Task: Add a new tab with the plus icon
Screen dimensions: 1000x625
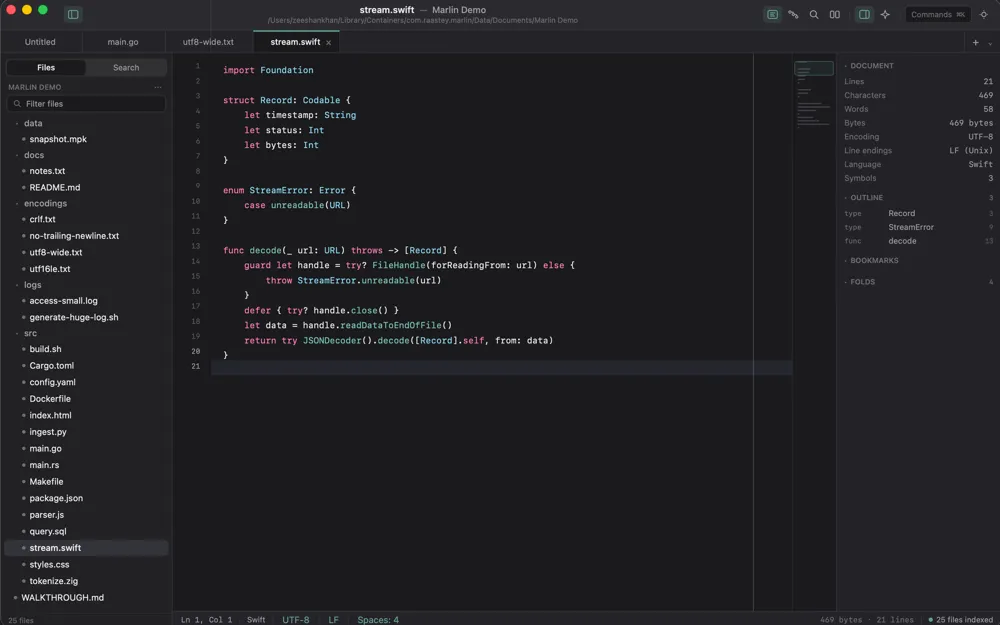Action: (975, 43)
